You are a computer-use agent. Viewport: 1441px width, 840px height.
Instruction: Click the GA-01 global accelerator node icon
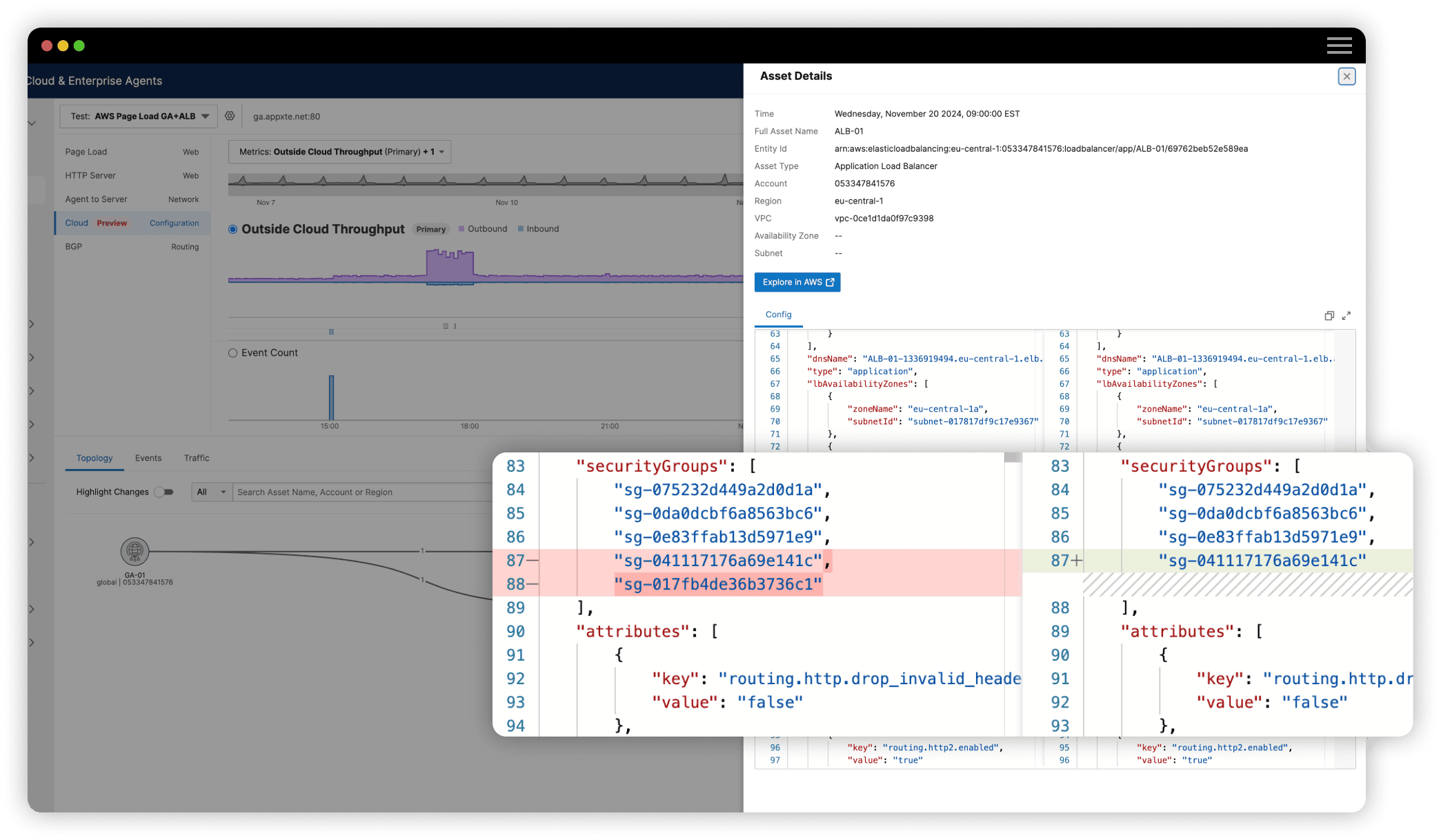coord(135,551)
